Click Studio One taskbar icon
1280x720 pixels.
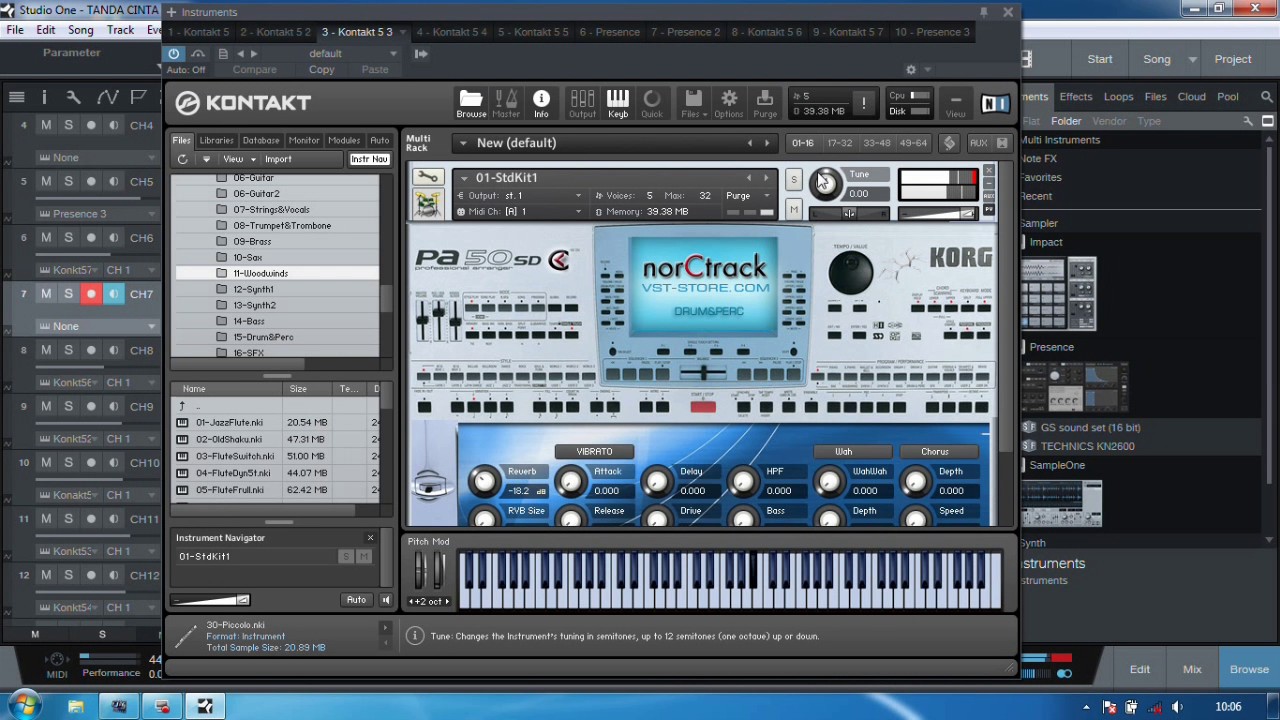pyautogui.click(x=205, y=707)
